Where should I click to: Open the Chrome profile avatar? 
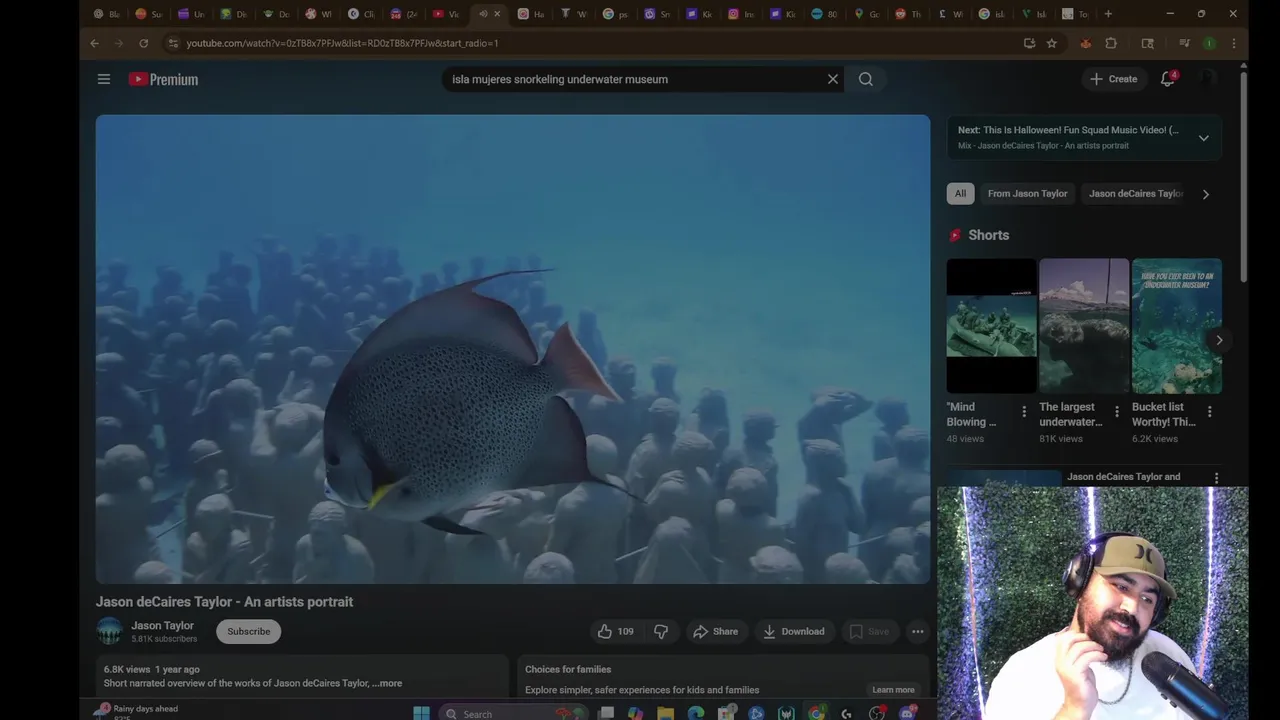click(x=1209, y=43)
